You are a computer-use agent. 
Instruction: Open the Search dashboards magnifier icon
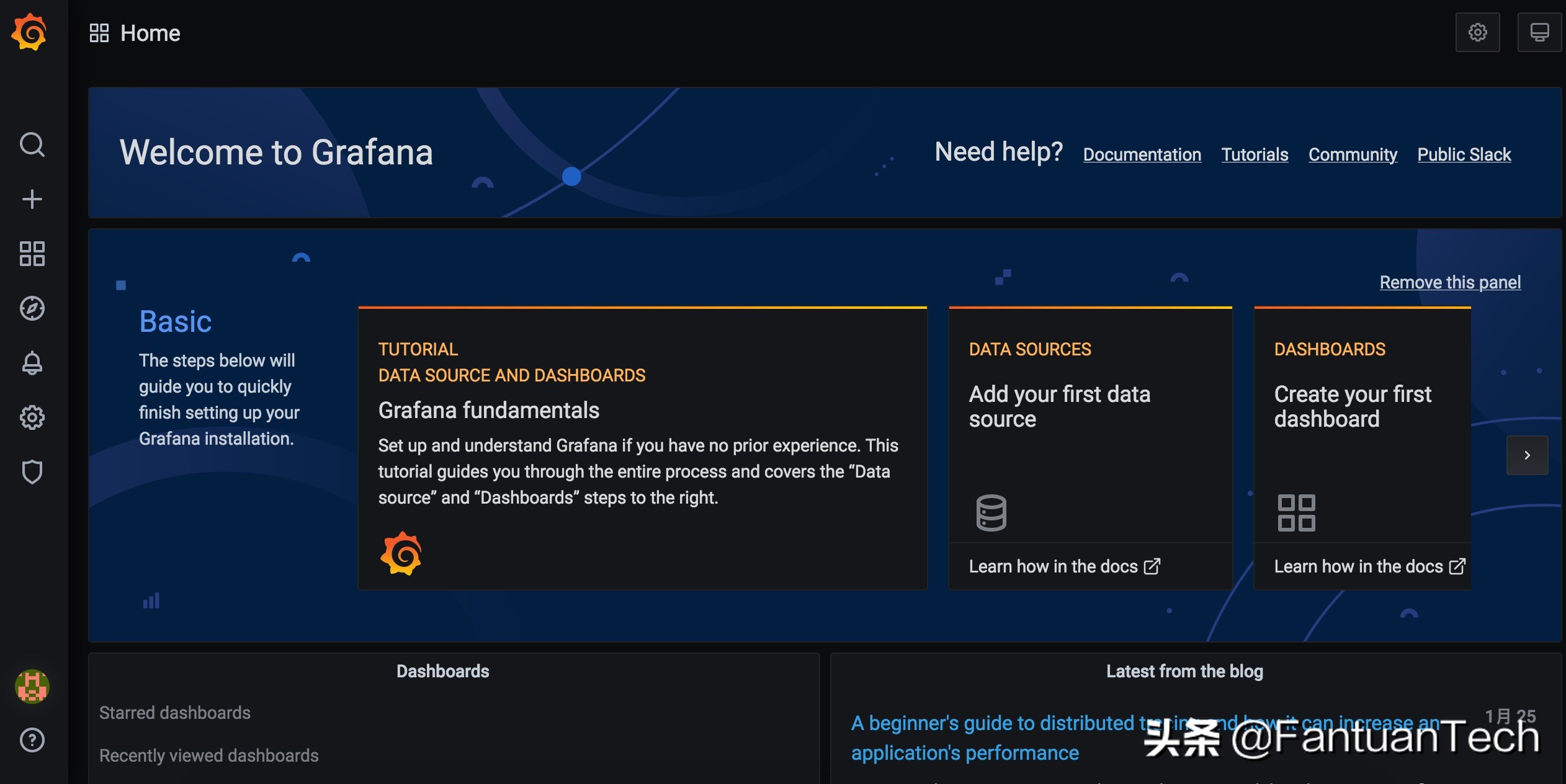32,145
